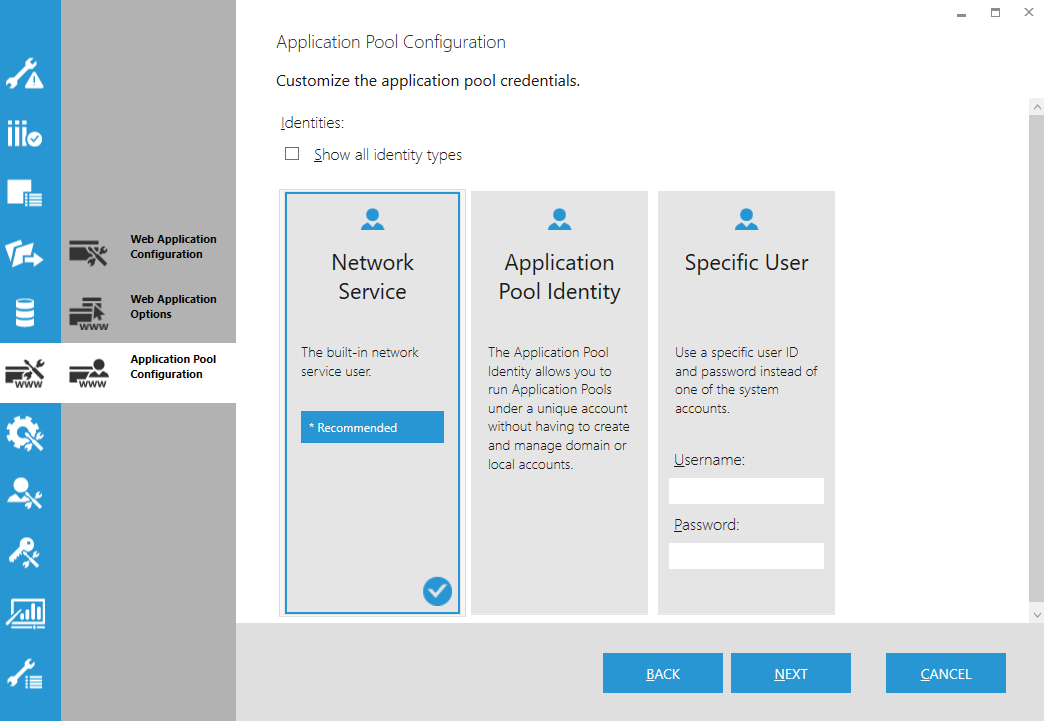Click the Application Pool Configuration heading
The image size is (1044, 721).
pos(391,42)
